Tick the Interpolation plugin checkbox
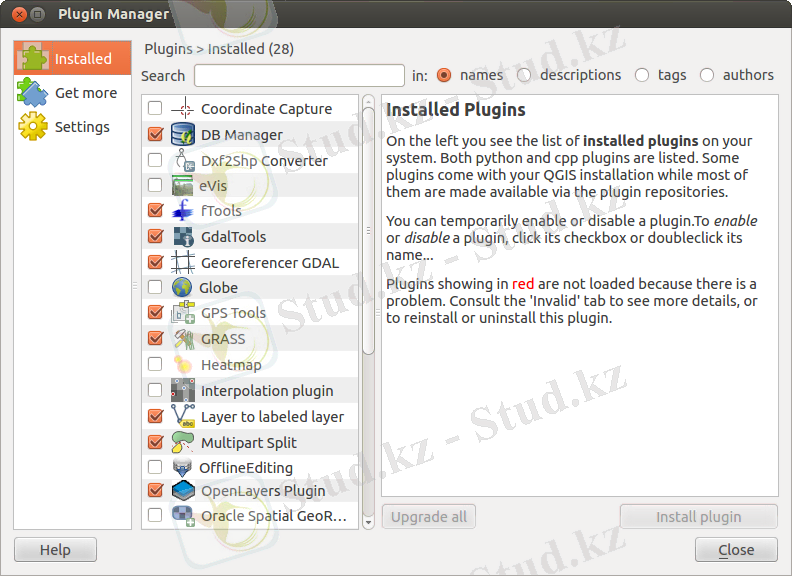792x576 pixels. pyautogui.click(x=155, y=390)
